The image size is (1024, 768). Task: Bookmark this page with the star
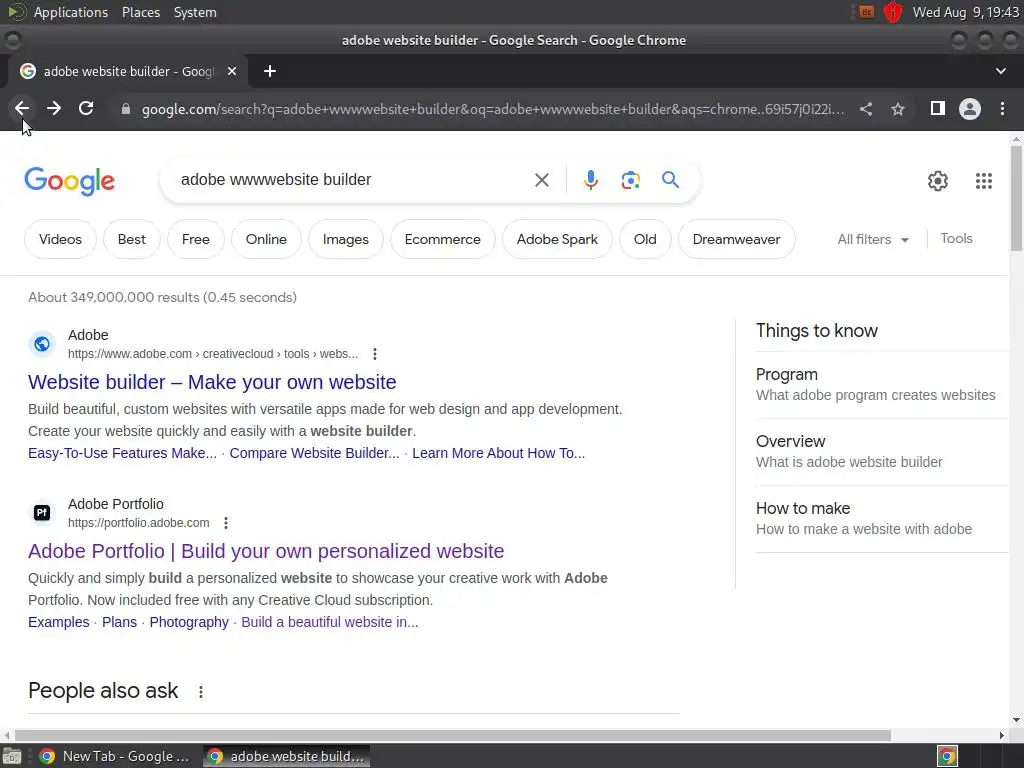899,109
